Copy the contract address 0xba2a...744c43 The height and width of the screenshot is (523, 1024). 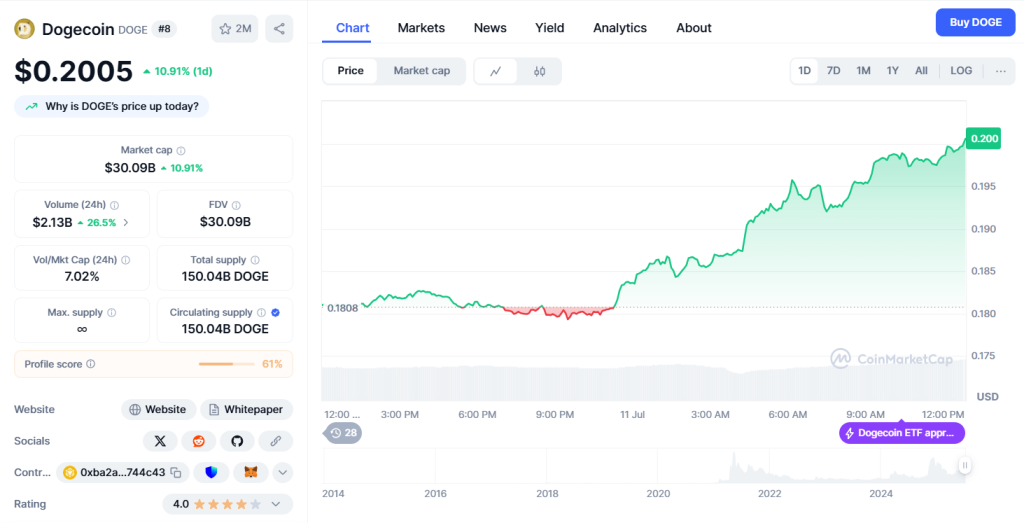point(176,473)
